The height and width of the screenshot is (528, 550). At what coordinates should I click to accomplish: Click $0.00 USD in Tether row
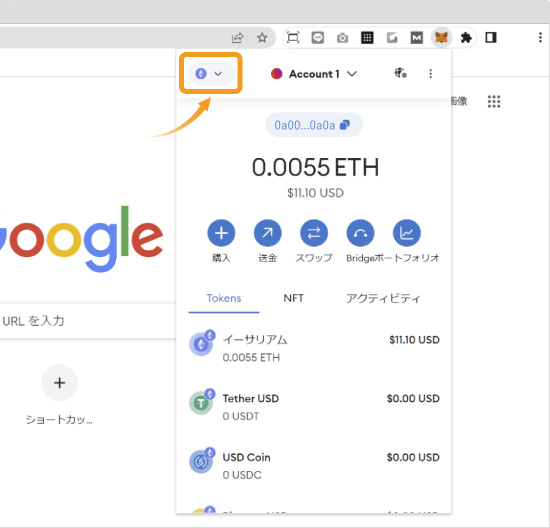[x=413, y=399]
